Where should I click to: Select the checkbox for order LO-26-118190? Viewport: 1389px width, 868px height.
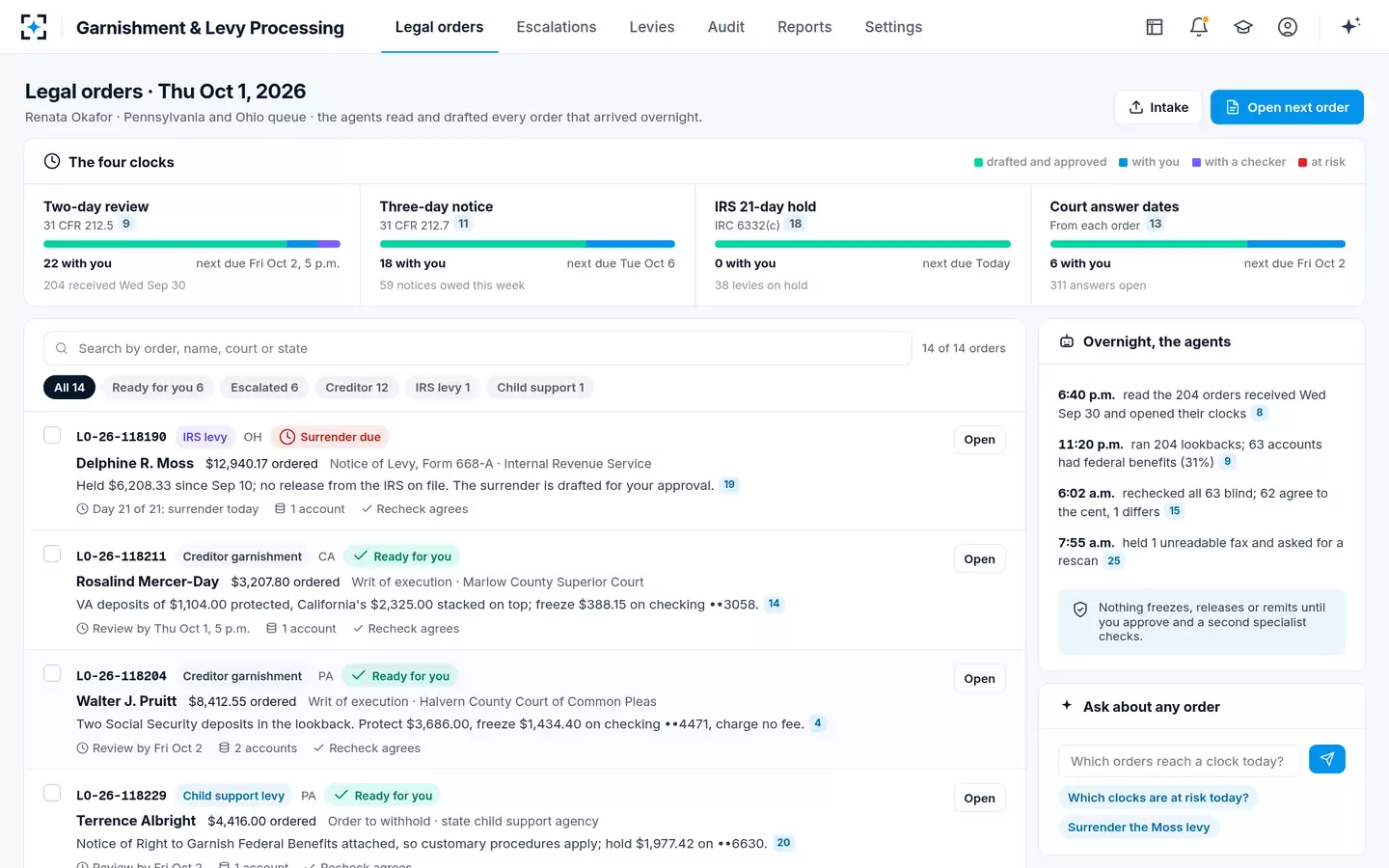[x=52, y=435]
